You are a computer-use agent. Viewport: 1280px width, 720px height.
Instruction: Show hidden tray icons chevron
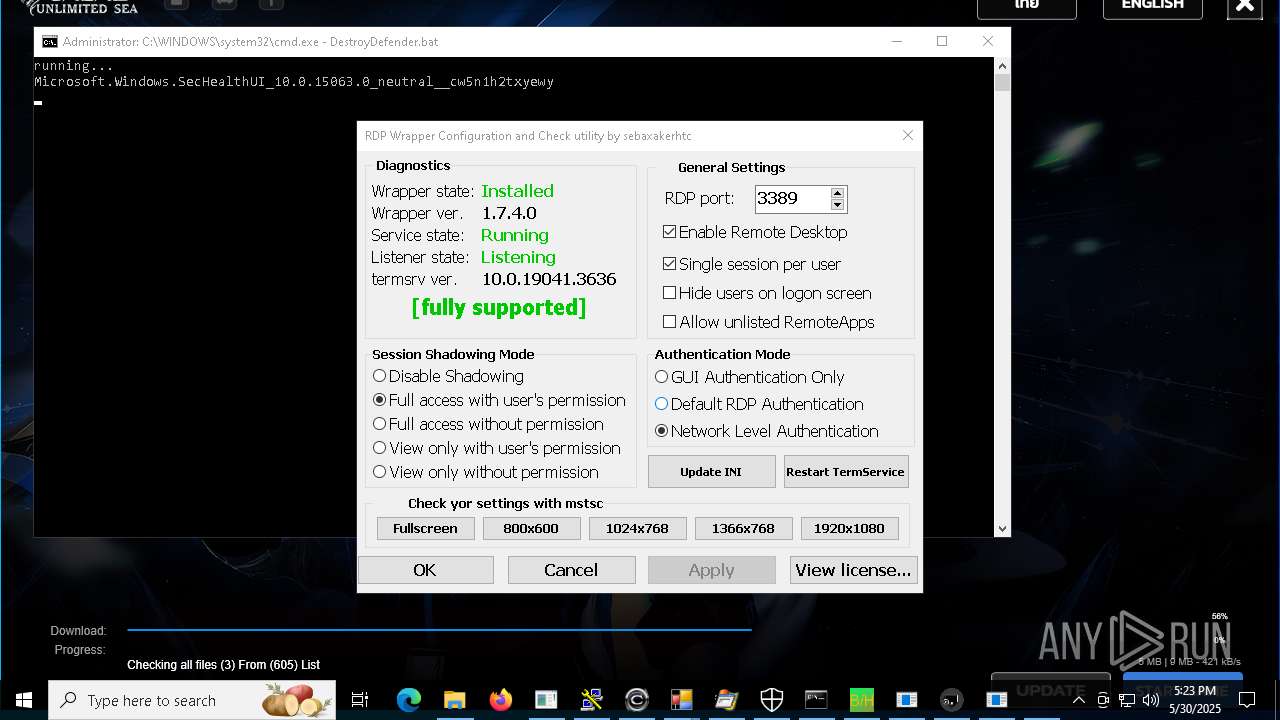click(1078, 700)
